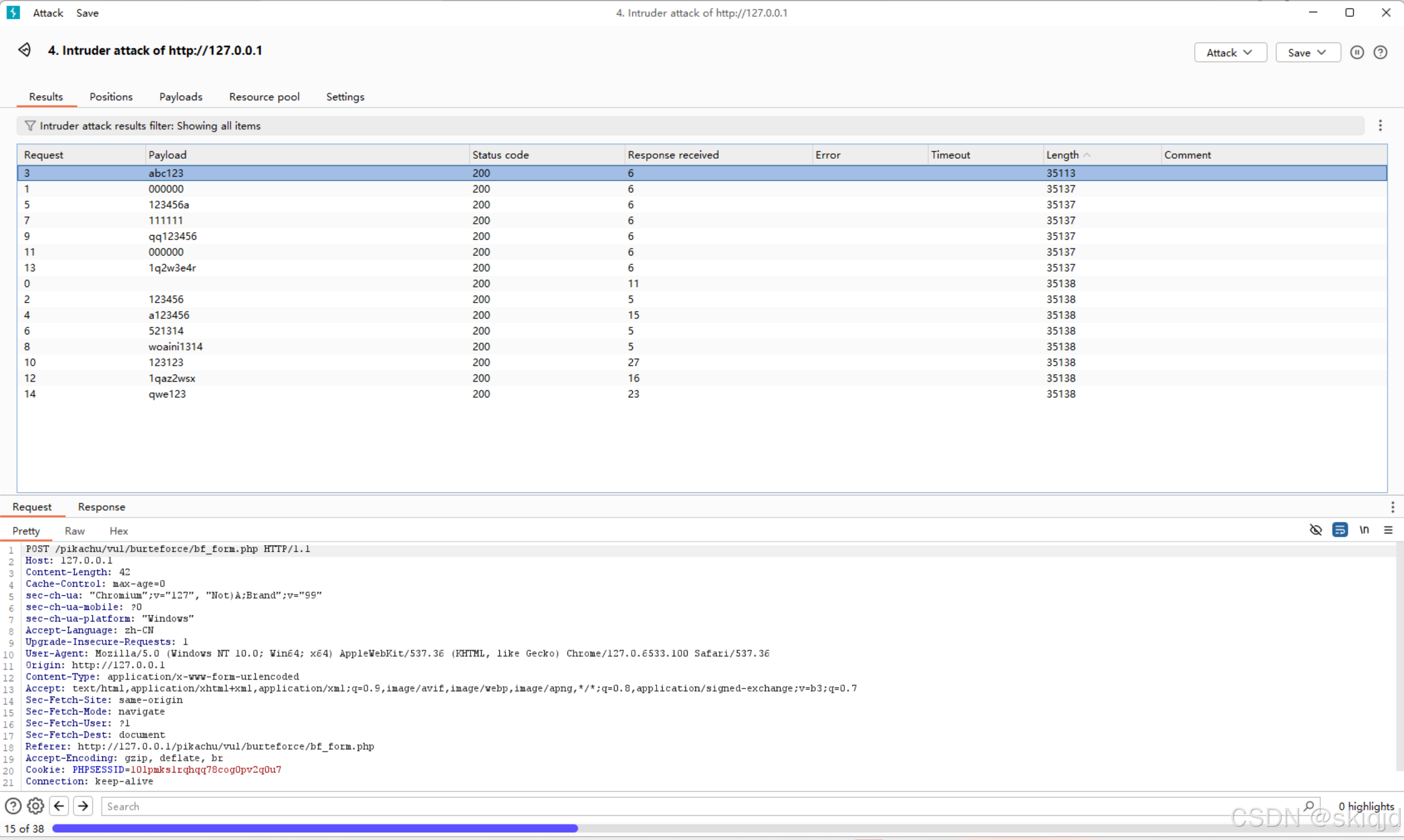This screenshot has width=1404, height=840.
Task: Click the back arrow icon beside attack title
Action: [24, 50]
